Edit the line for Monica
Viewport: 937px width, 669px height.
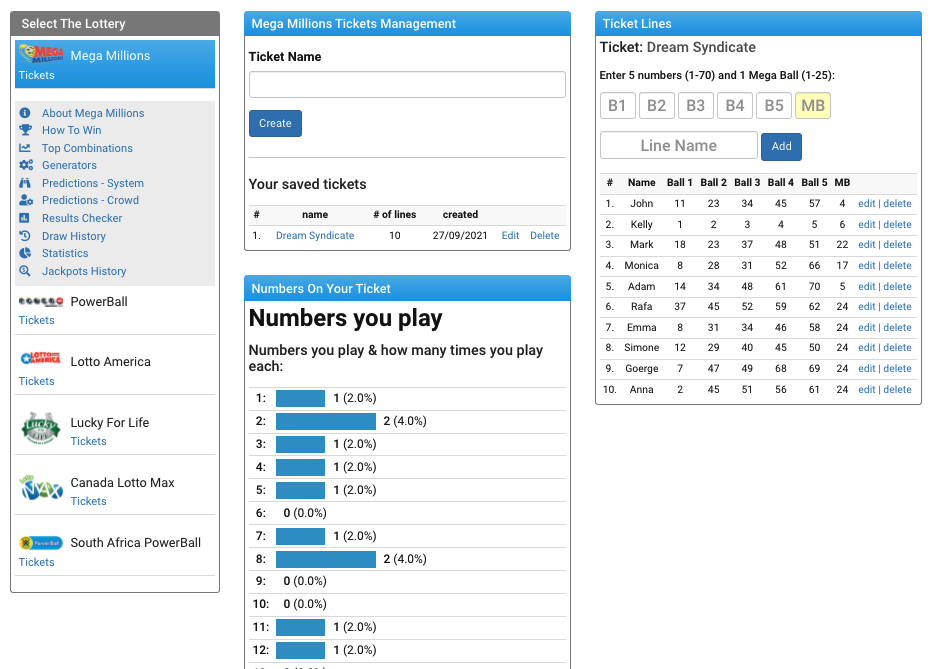click(866, 265)
